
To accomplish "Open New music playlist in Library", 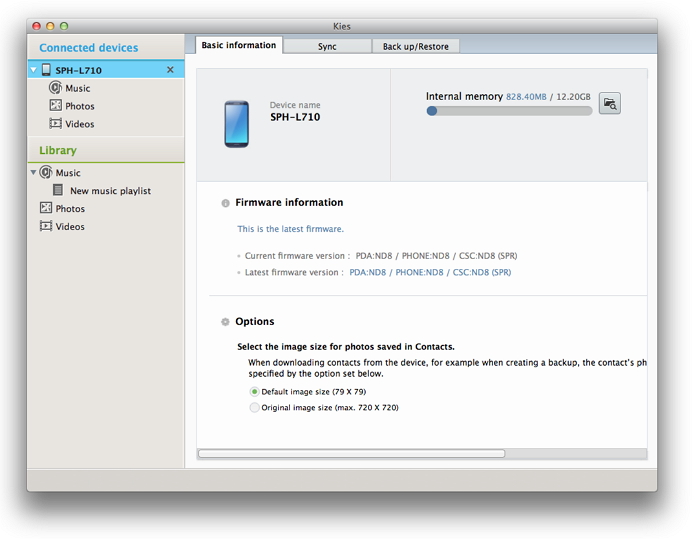I will (110, 191).
